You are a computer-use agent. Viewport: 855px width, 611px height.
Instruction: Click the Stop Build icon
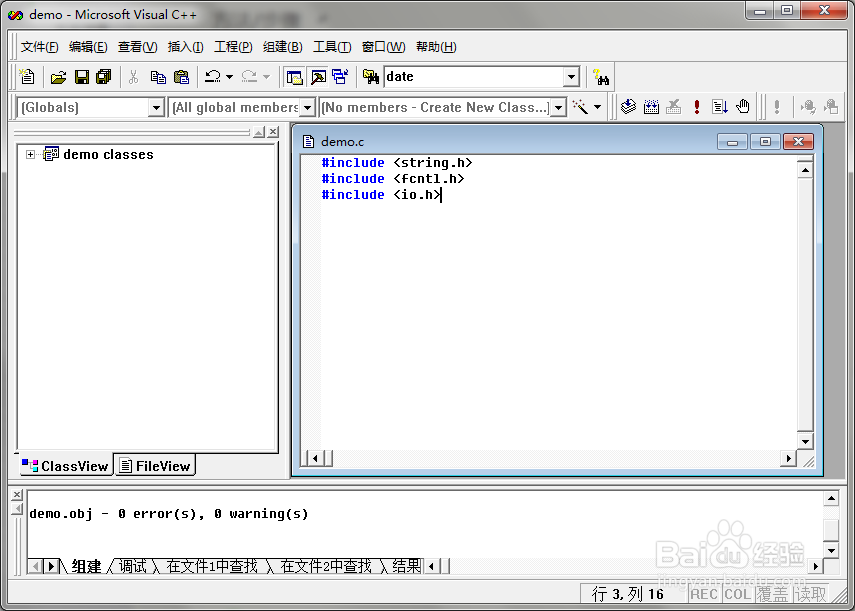click(674, 107)
